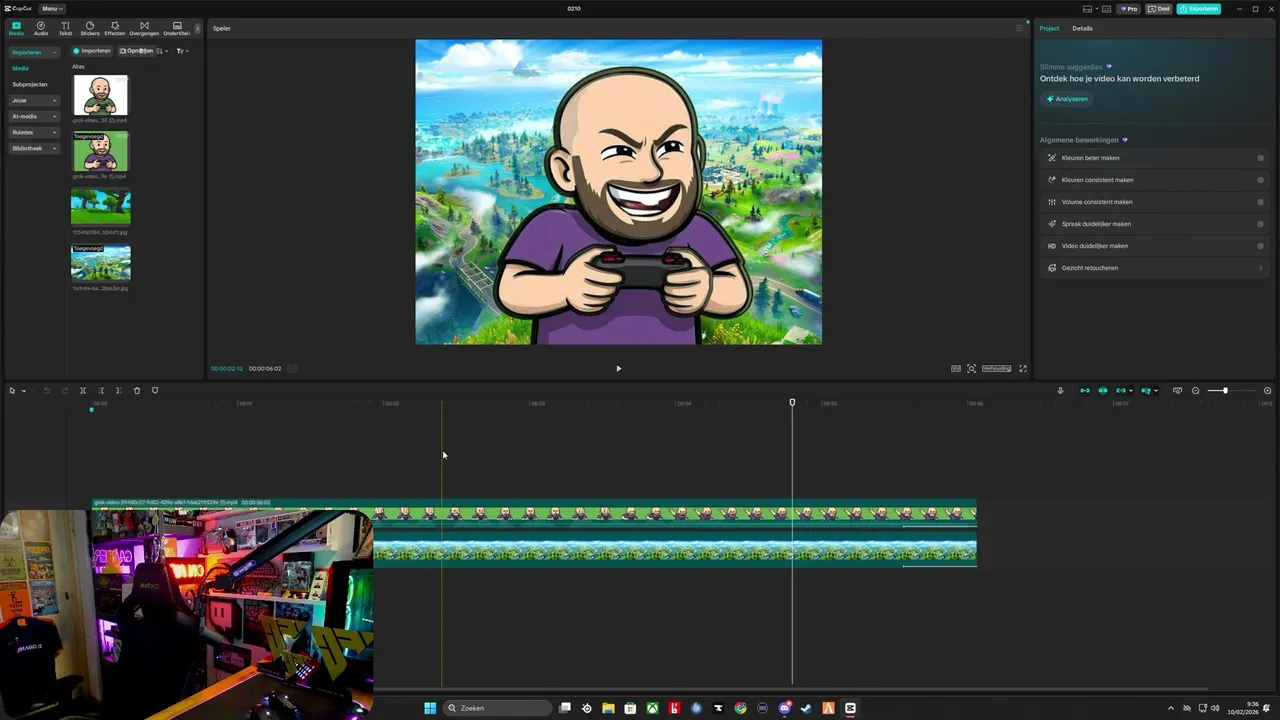Enable Video duidelijker maken
1280x720 pixels.
tap(1260, 246)
